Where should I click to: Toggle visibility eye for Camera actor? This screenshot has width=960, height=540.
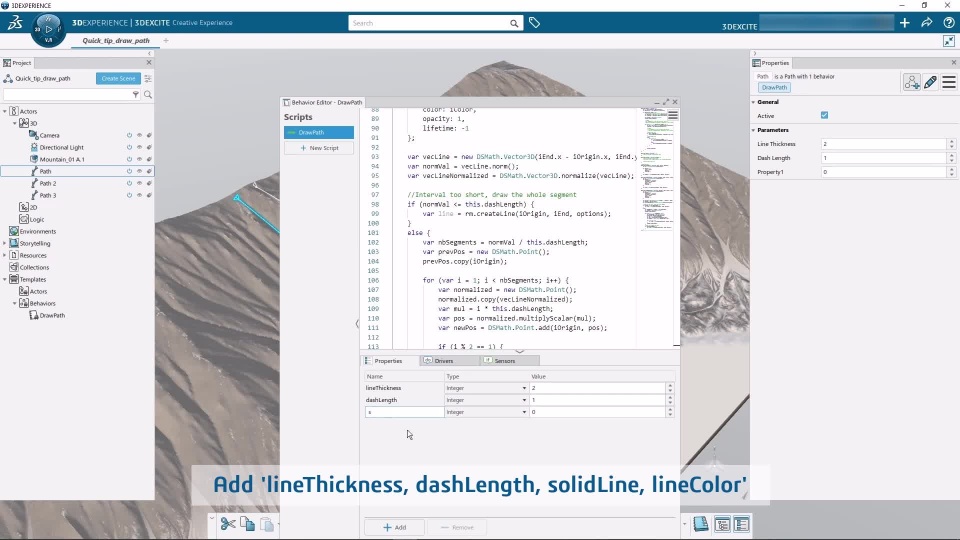point(139,135)
